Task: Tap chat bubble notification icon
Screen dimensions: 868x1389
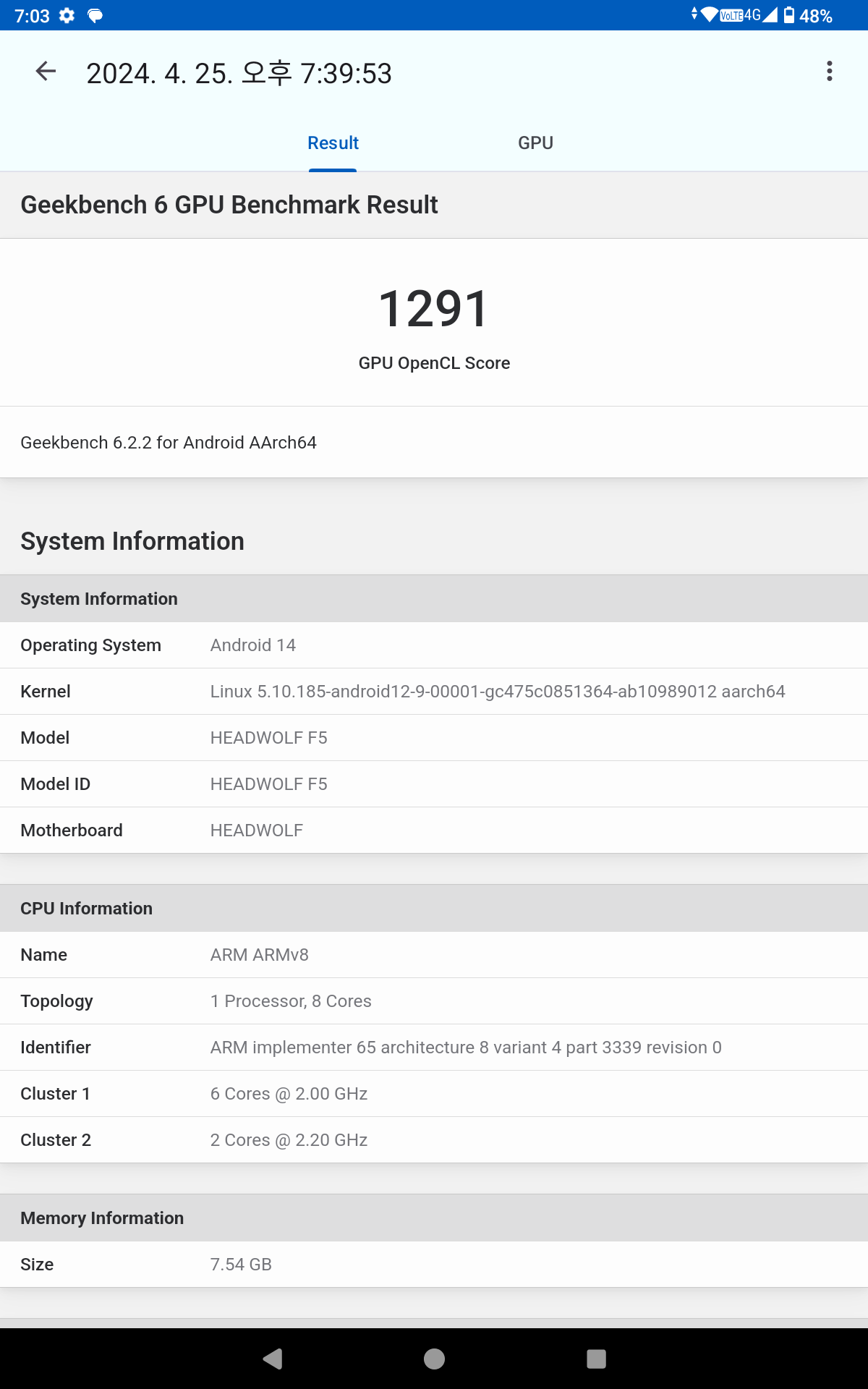Action: tap(95, 16)
